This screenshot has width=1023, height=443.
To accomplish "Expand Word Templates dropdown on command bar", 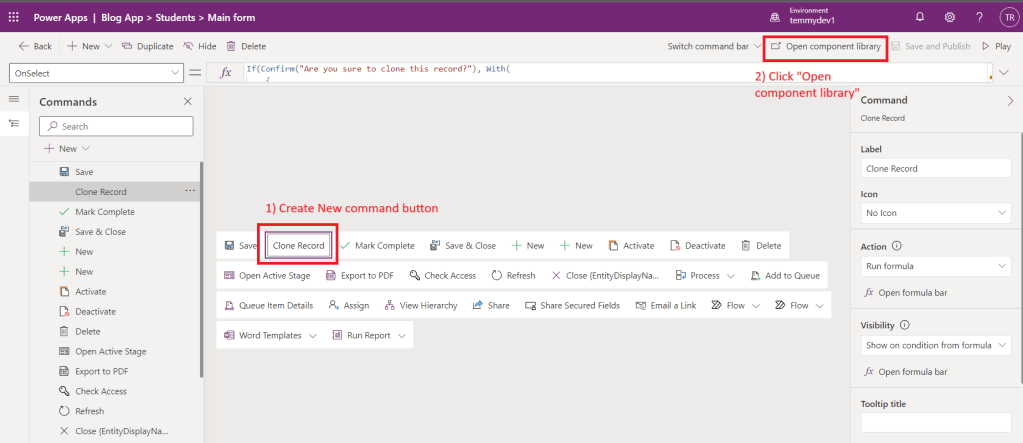I will [312, 336].
